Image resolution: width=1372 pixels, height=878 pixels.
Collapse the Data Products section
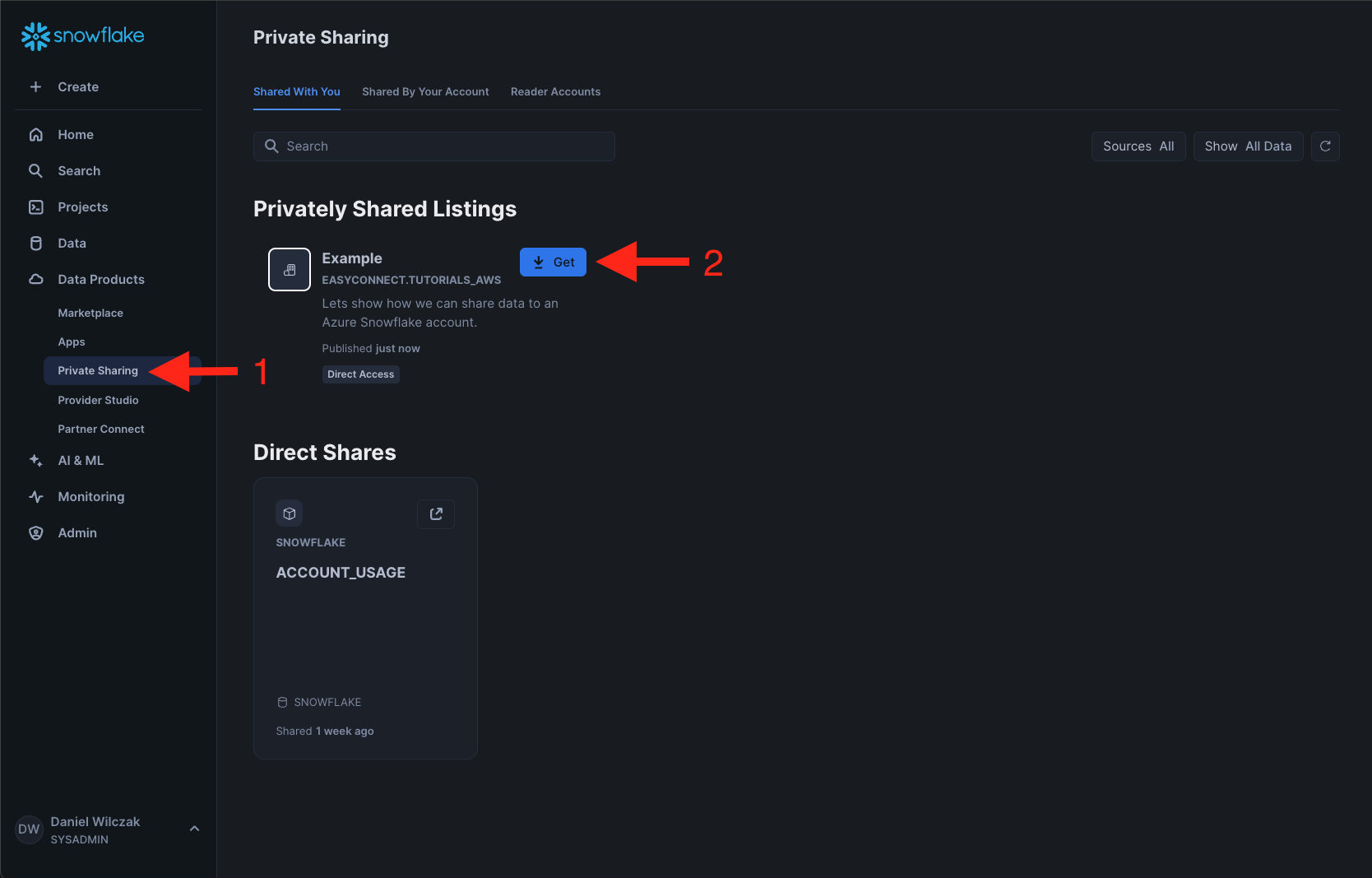point(100,280)
